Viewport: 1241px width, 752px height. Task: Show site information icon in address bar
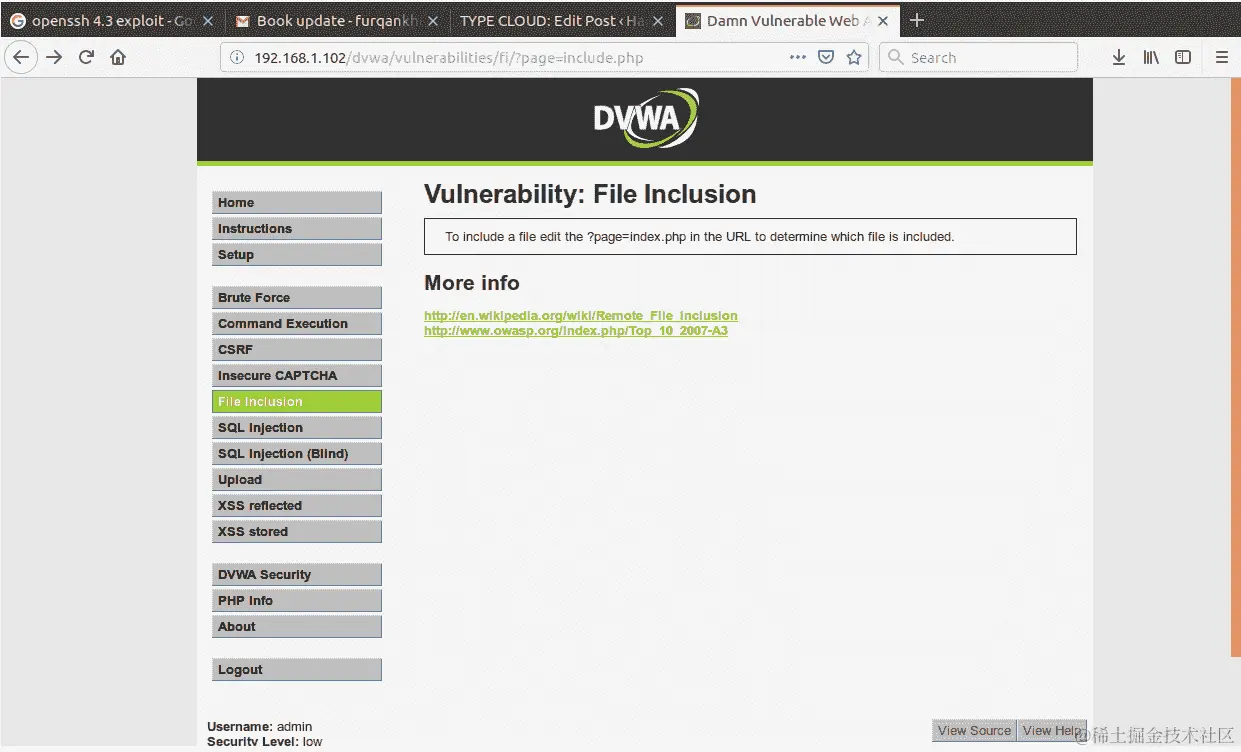(x=237, y=57)
